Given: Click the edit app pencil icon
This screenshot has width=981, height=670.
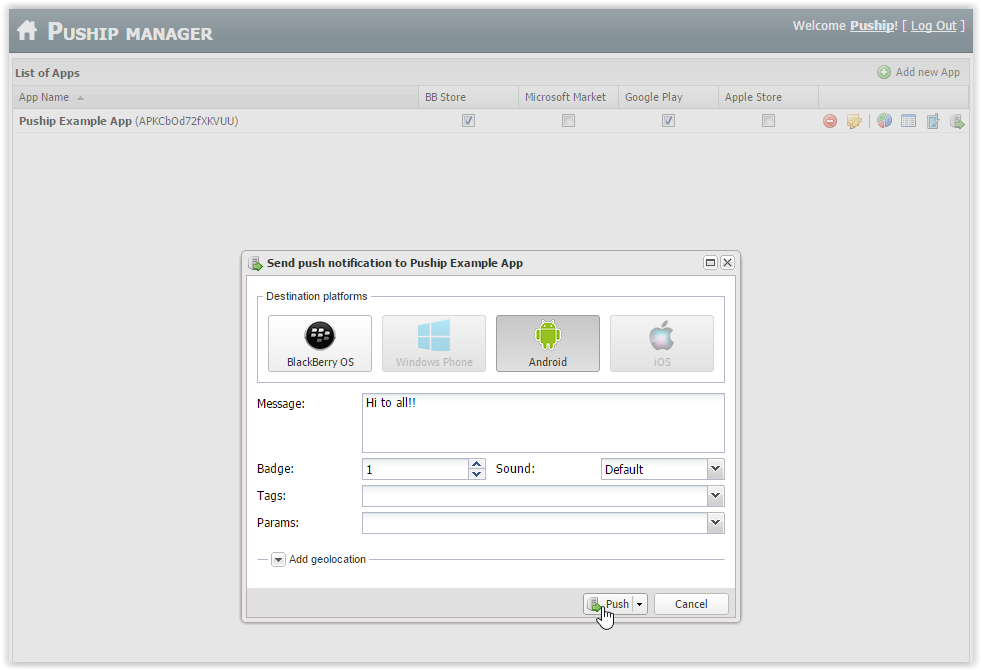Looking at the screenshot, I should pos(854,121).
